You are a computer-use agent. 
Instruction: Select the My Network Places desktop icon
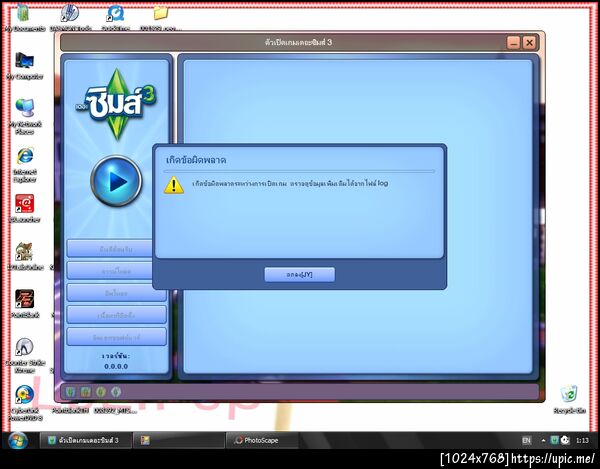click(x=24, y=117)
